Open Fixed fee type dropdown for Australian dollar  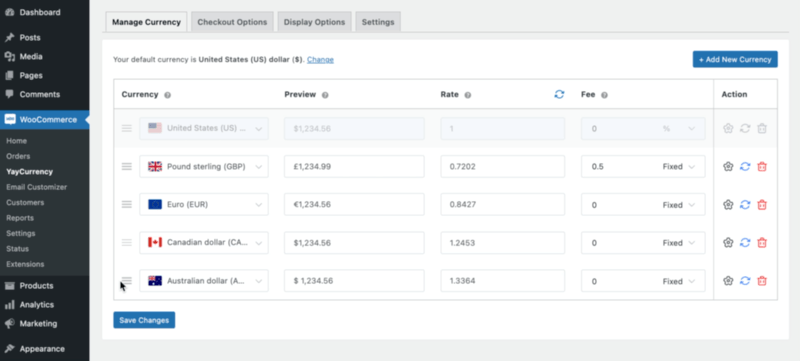click(679, 281)
